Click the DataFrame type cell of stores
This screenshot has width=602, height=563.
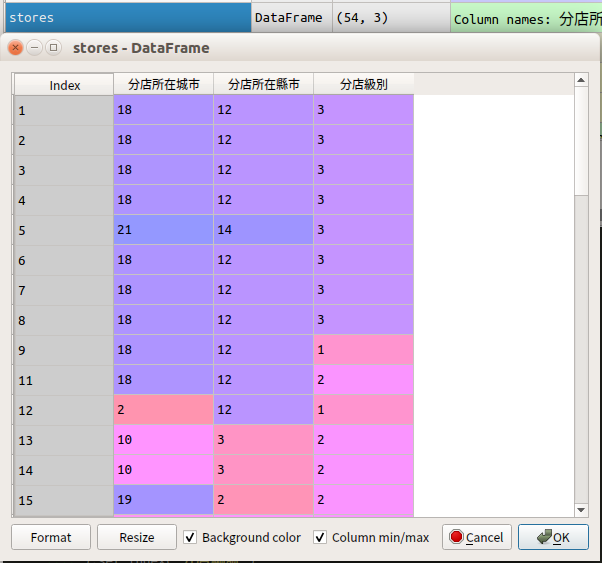pyautogui.click(x=291, y=18)
